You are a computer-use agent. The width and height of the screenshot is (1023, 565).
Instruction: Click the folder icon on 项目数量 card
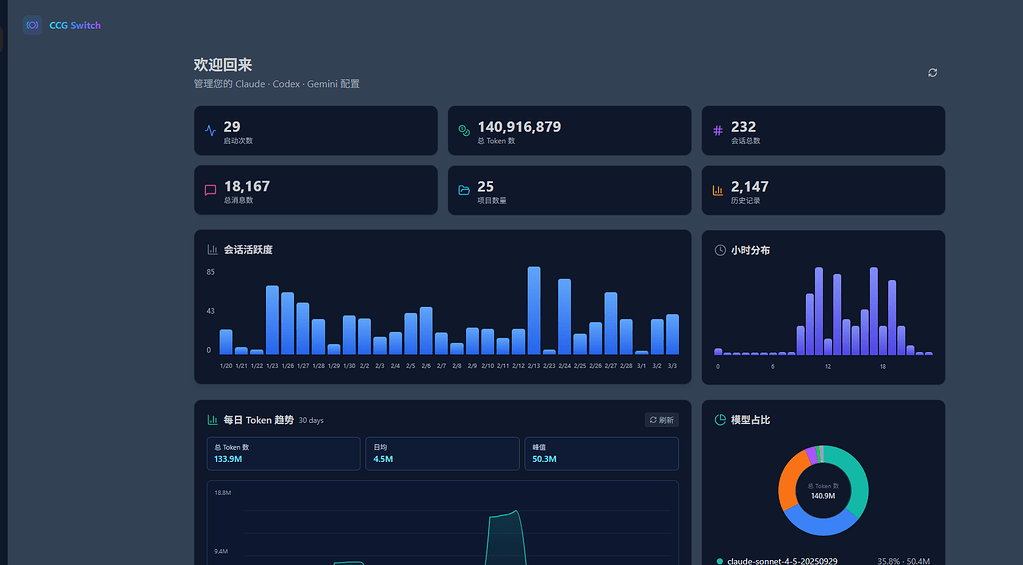pyautogui.click(x=464, y=191)
